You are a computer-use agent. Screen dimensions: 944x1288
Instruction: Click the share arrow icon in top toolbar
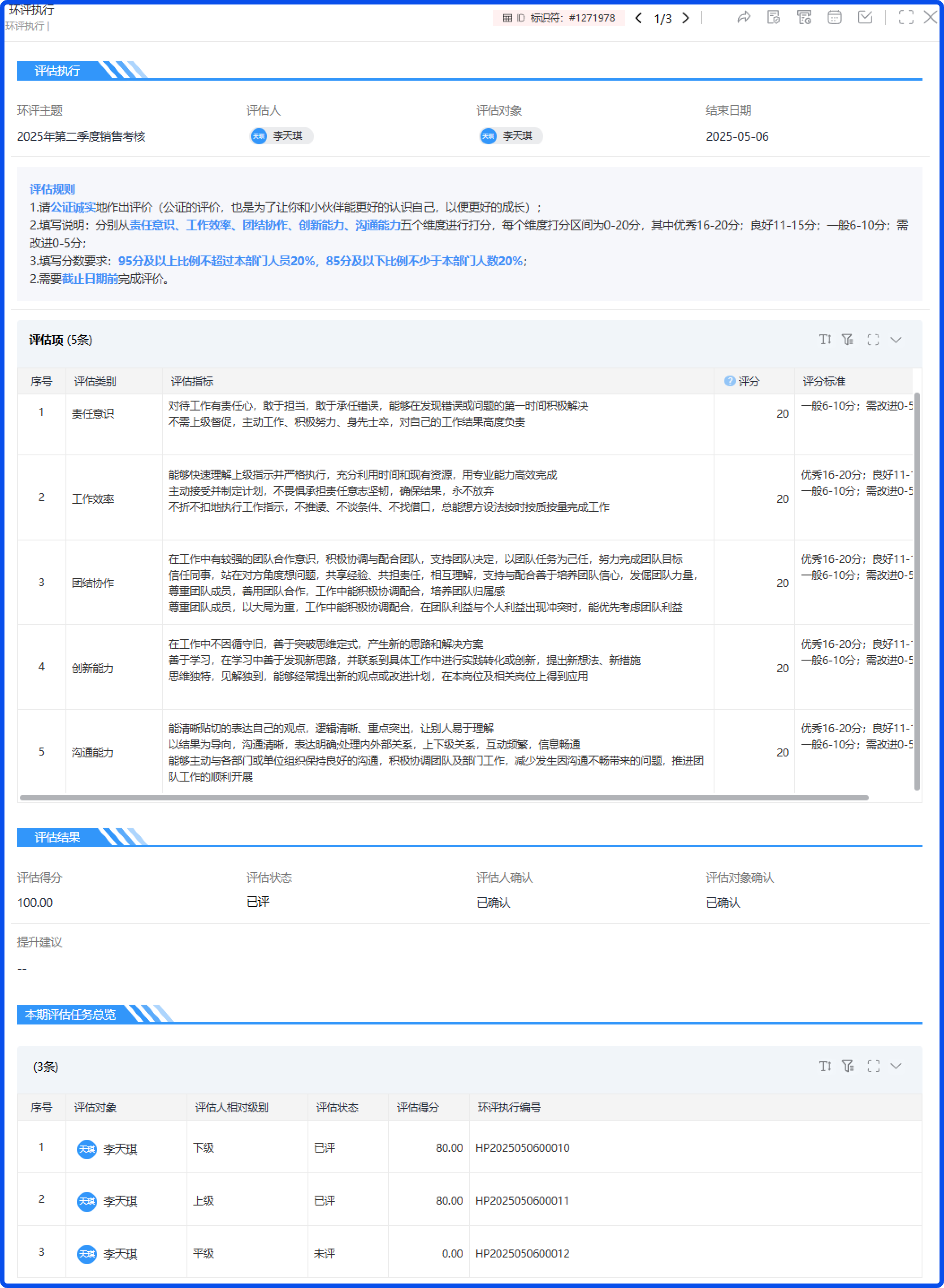click(743, 18)
